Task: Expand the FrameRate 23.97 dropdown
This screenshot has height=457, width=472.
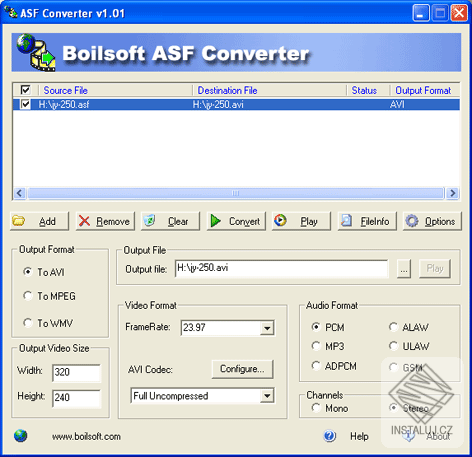Action: click(x=267, y=328)
